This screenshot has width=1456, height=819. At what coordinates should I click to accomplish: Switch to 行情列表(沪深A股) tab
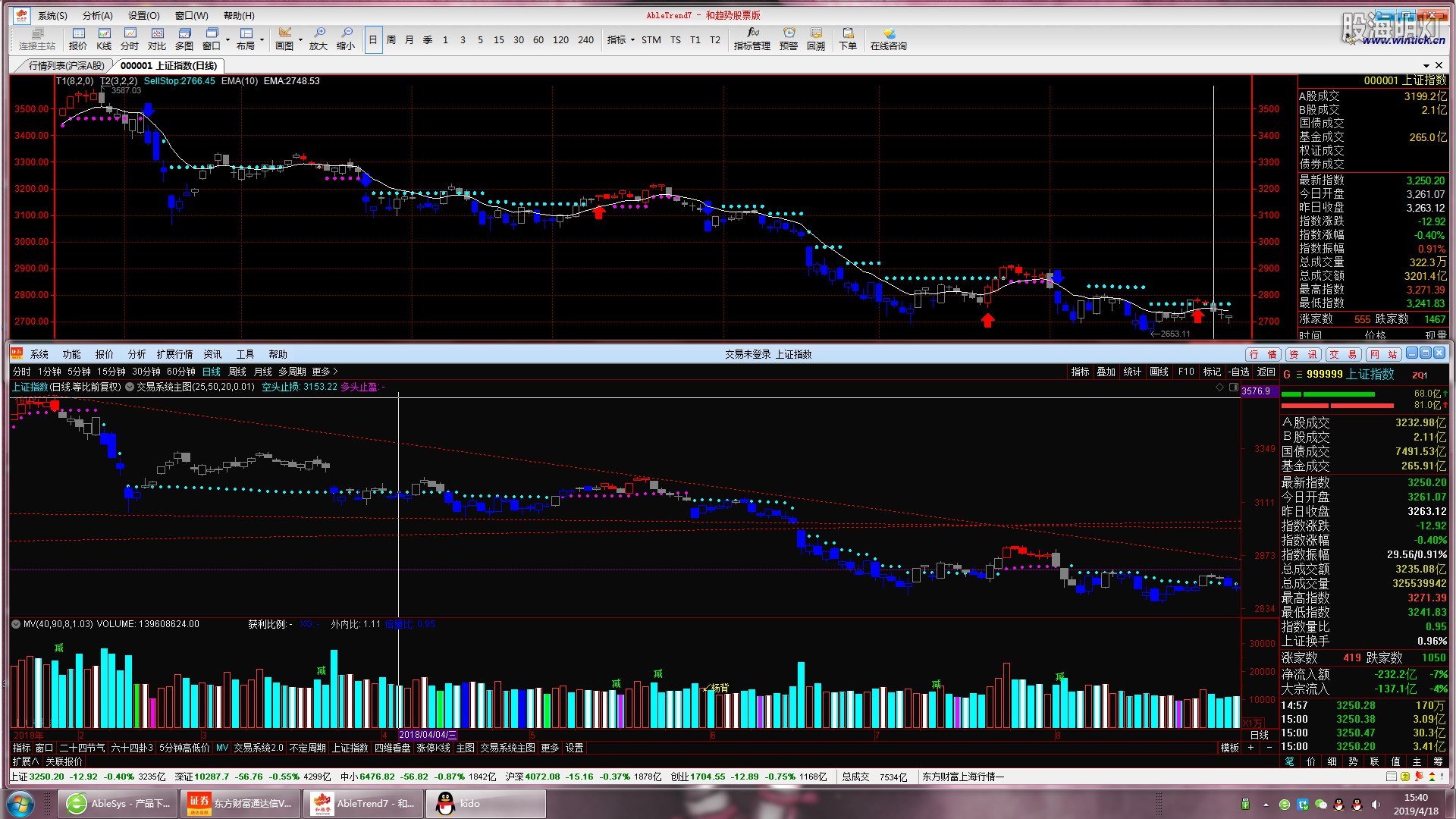point(67,66)
